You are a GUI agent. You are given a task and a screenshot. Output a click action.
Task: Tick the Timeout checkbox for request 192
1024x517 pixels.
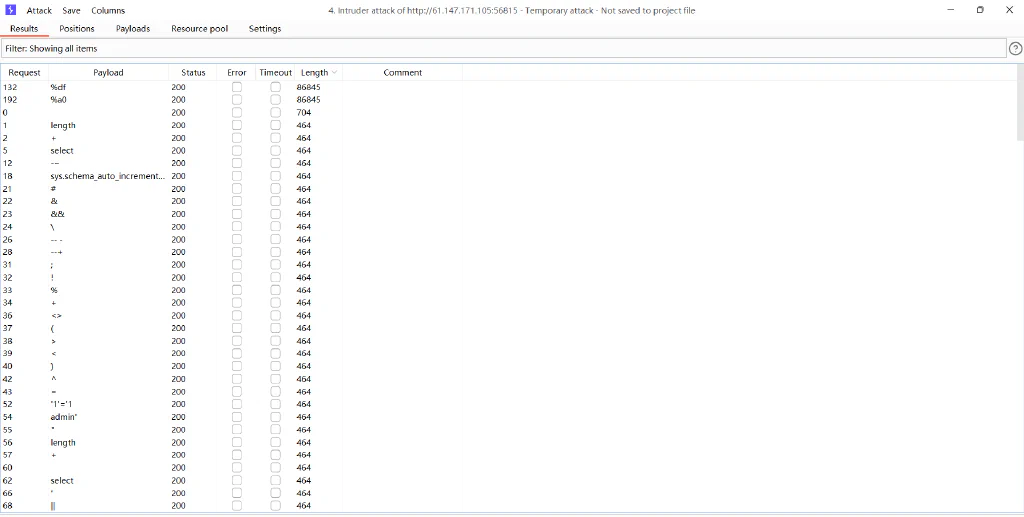pos(276,100)
